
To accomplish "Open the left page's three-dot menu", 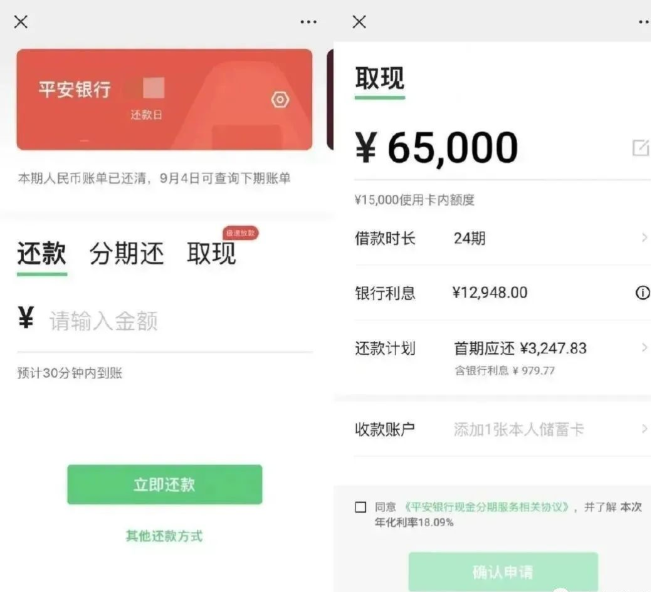I will click(x=308, y=22).
